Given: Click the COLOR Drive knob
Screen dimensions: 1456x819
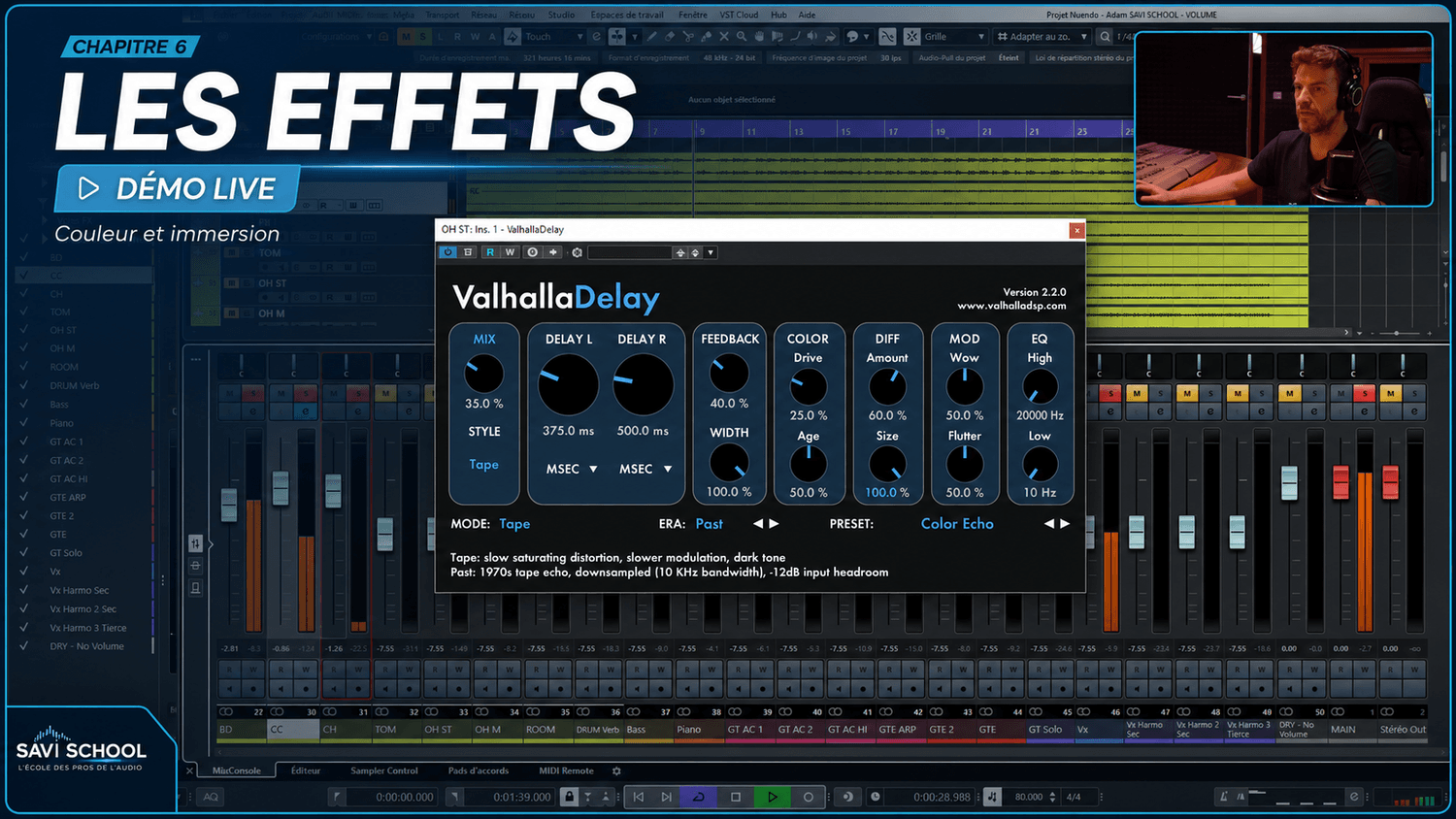Looking at the screenshot, I should click(x=808, y=386).
